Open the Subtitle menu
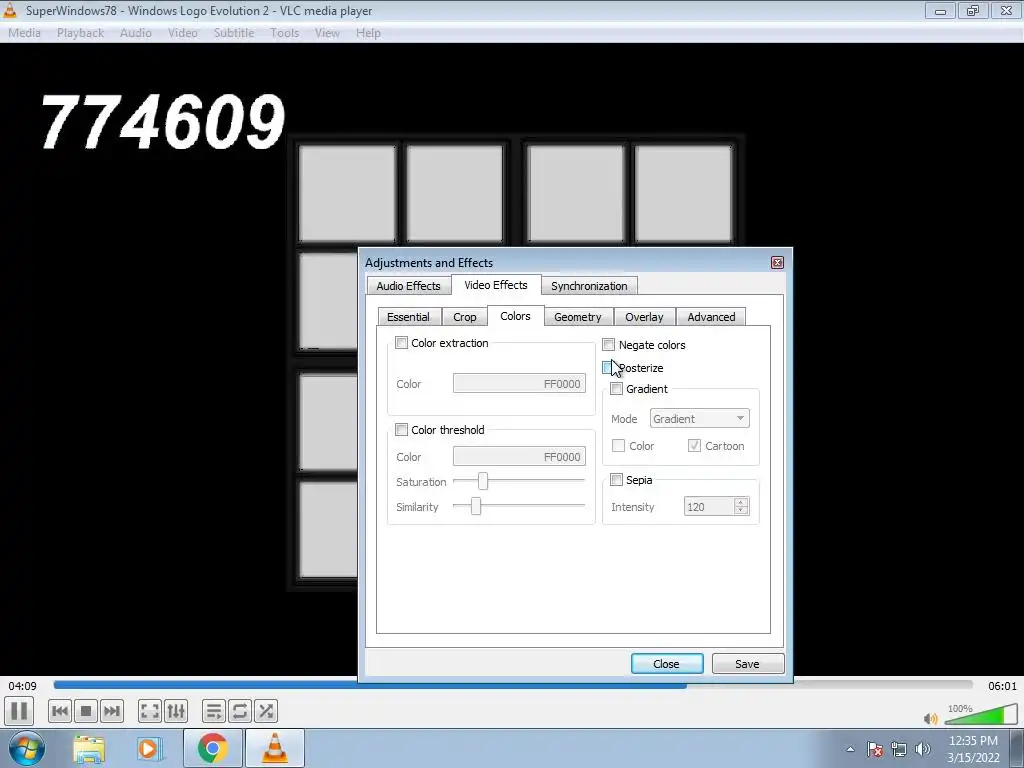Viewport: 1024px width, 768px height. (x=234, y=33)
